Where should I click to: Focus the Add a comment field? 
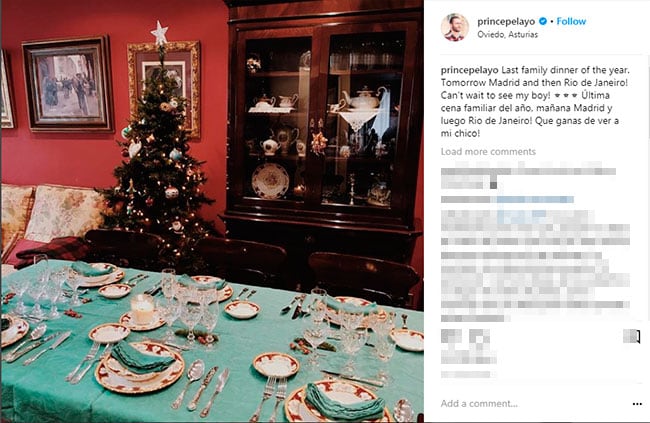tap(531, 404)
